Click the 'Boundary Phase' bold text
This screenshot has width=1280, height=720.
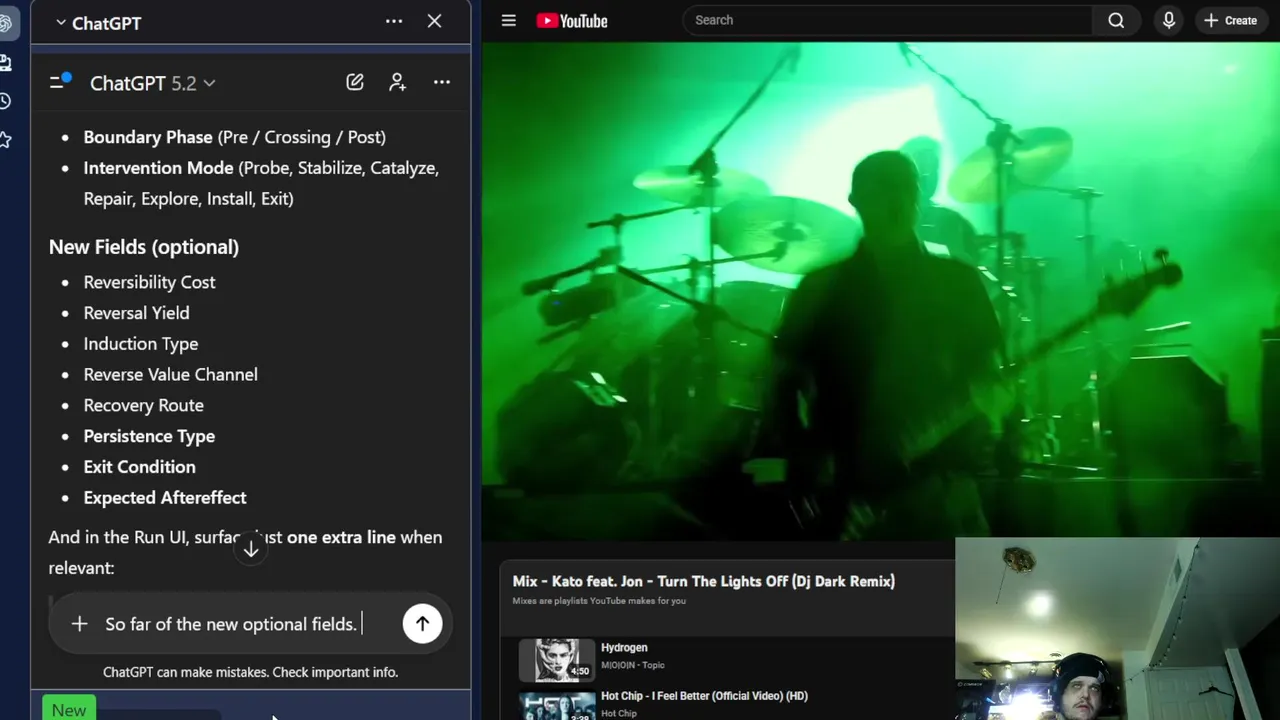(x=148, y=137)
